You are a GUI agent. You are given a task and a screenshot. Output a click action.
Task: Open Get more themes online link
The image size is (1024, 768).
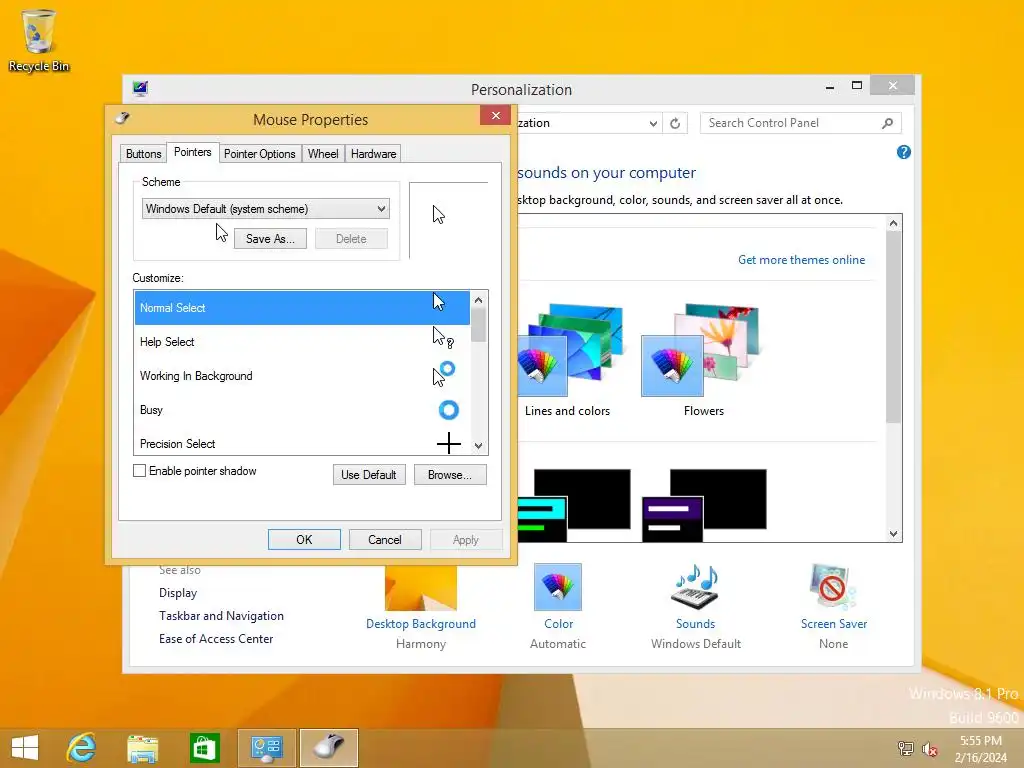click(801, 260)
